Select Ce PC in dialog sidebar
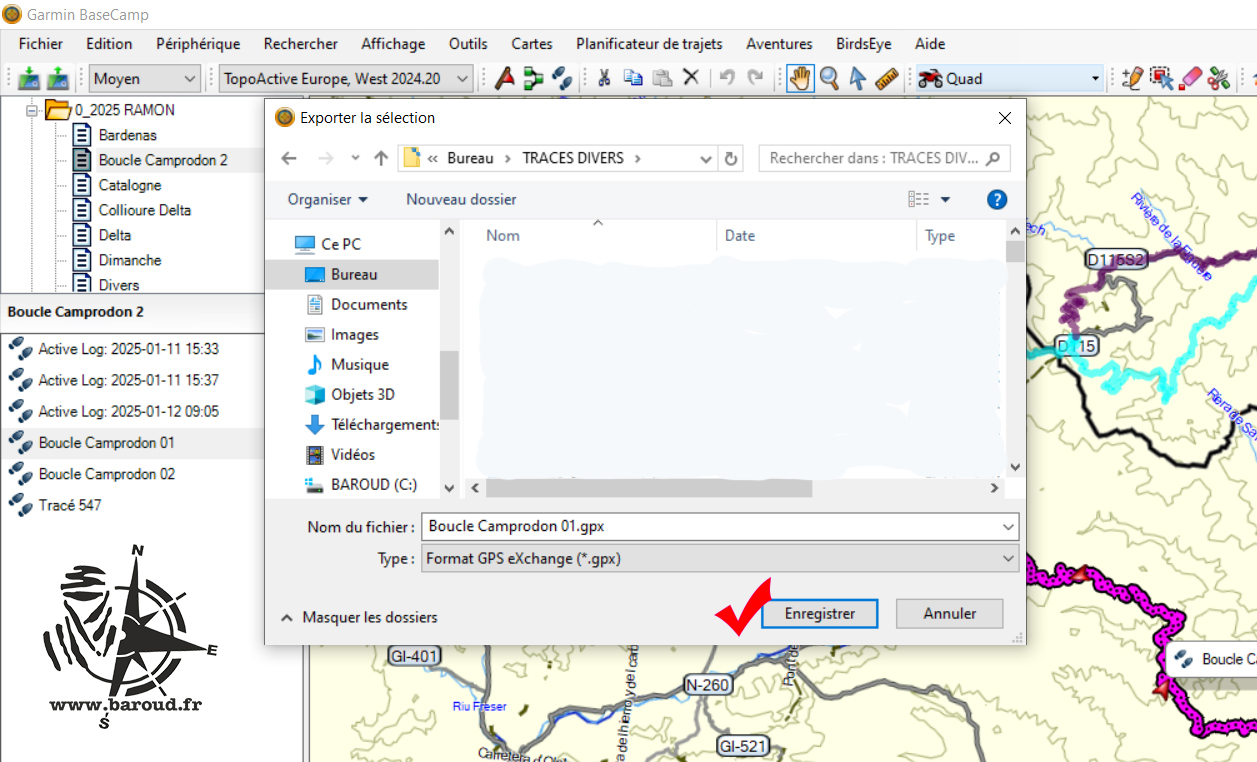The height and width of the screenshot is (762, 1257). (x=328, y=244)
